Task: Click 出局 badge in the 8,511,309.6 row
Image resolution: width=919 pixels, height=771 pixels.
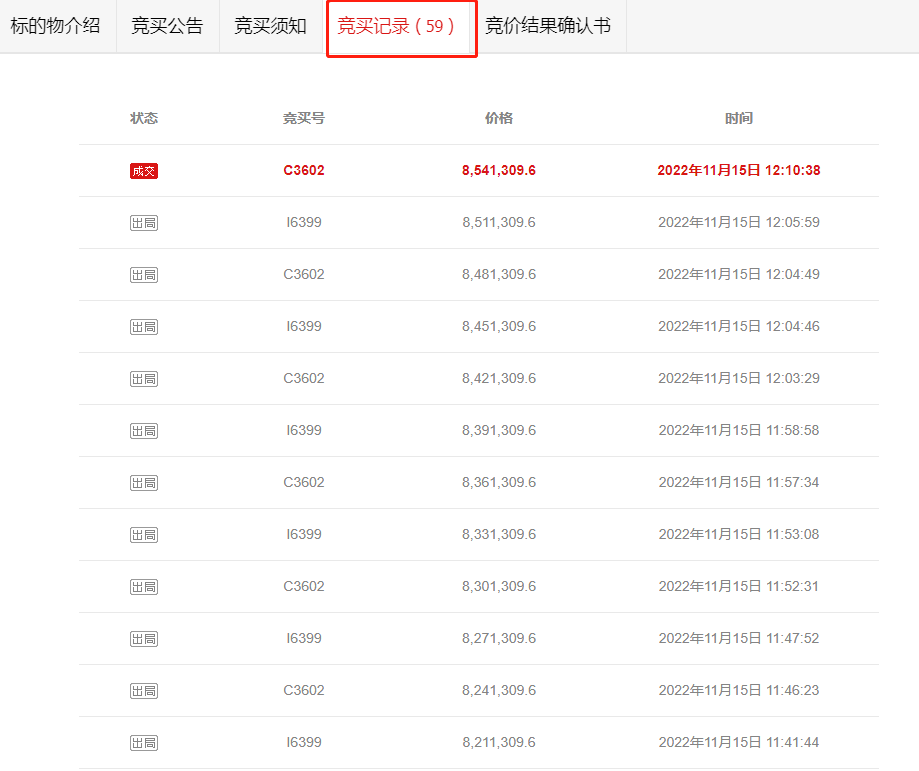Action: pyautogui.click(x=144, y=223)
